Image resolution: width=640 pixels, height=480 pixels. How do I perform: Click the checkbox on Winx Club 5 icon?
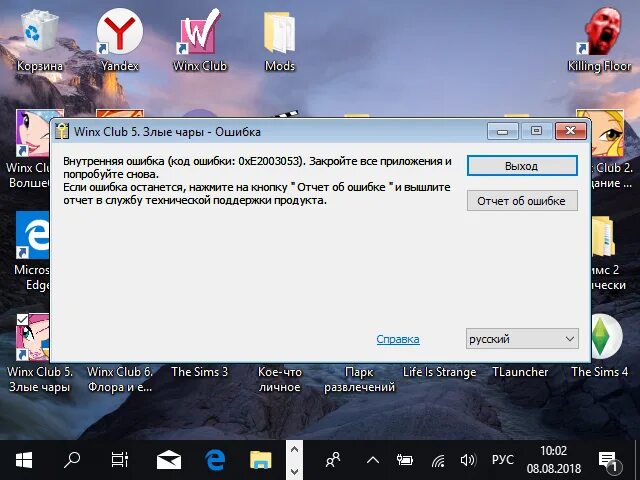pos(22,320)
